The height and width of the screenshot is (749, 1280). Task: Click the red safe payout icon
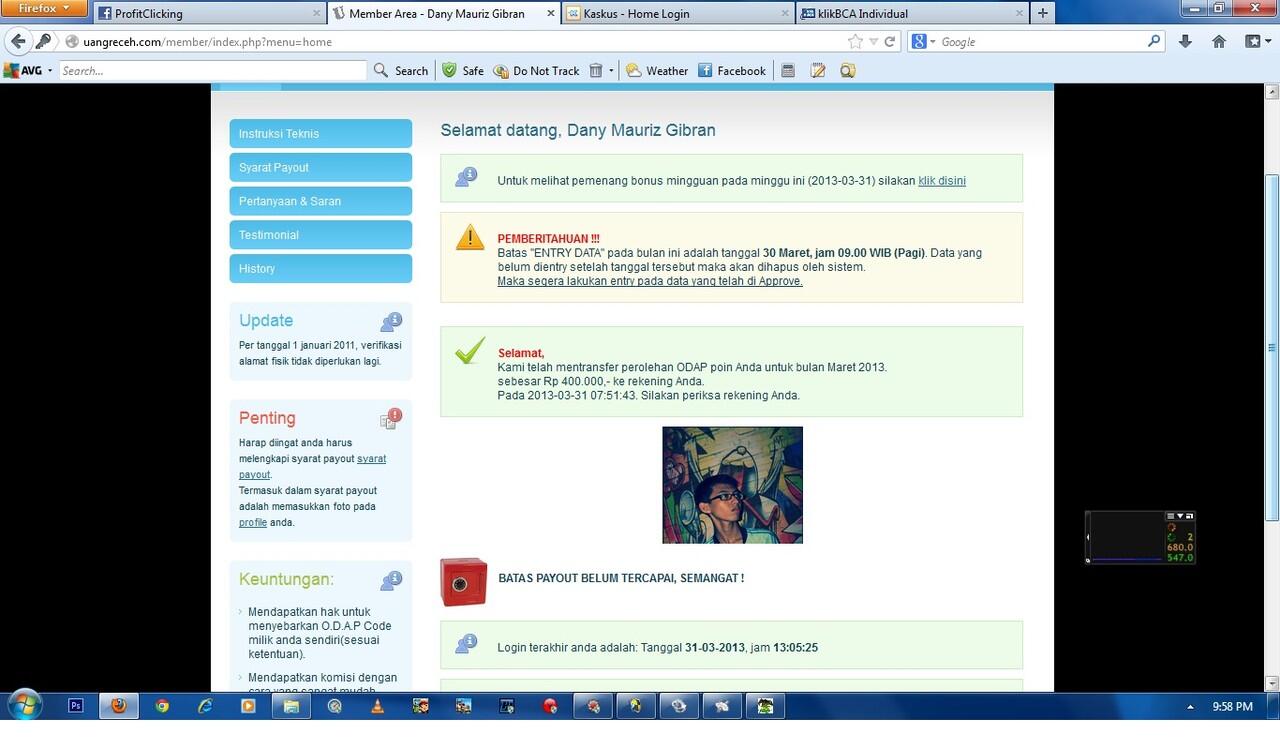tap(464, 582)
